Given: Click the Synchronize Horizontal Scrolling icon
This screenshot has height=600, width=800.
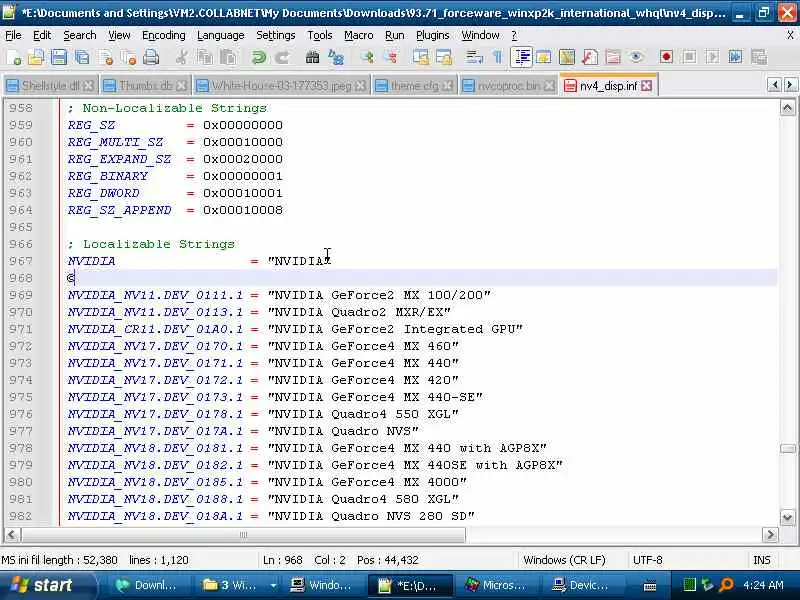Looking at the screenshot, I should tap(444, 57).
